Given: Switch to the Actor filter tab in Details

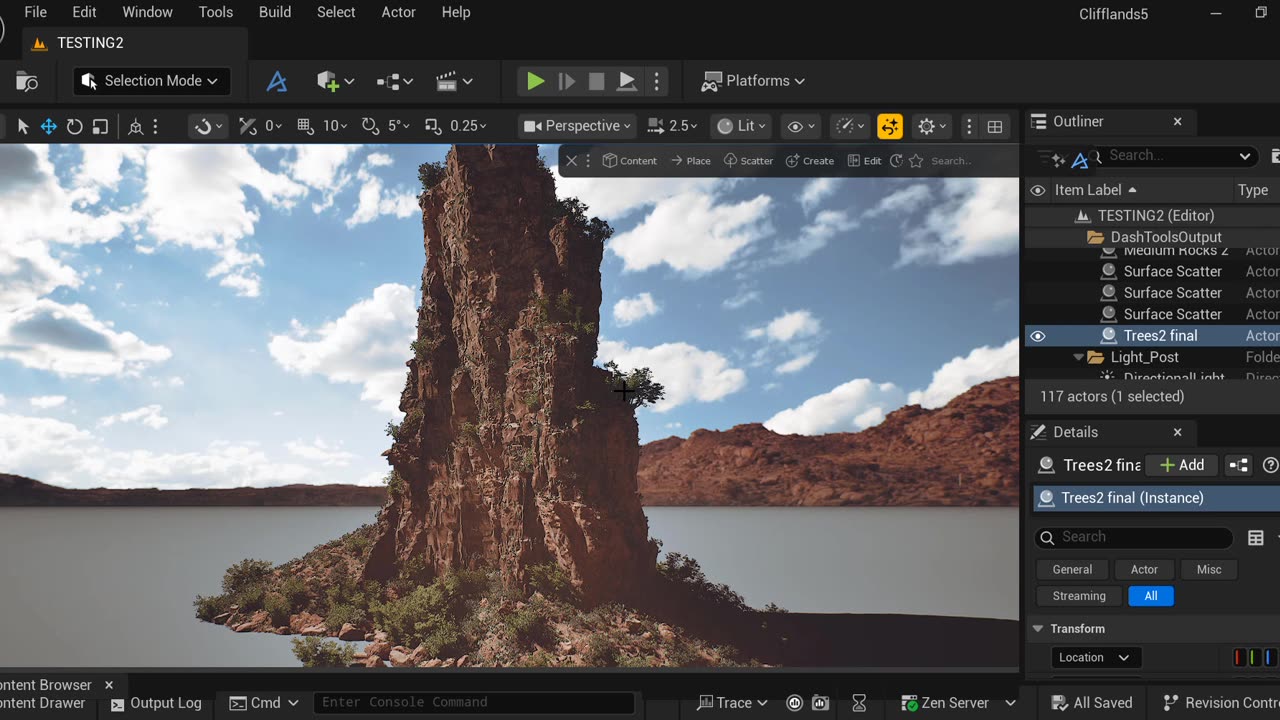Looking at the screenshot, I should click(x=1144, y=569).
